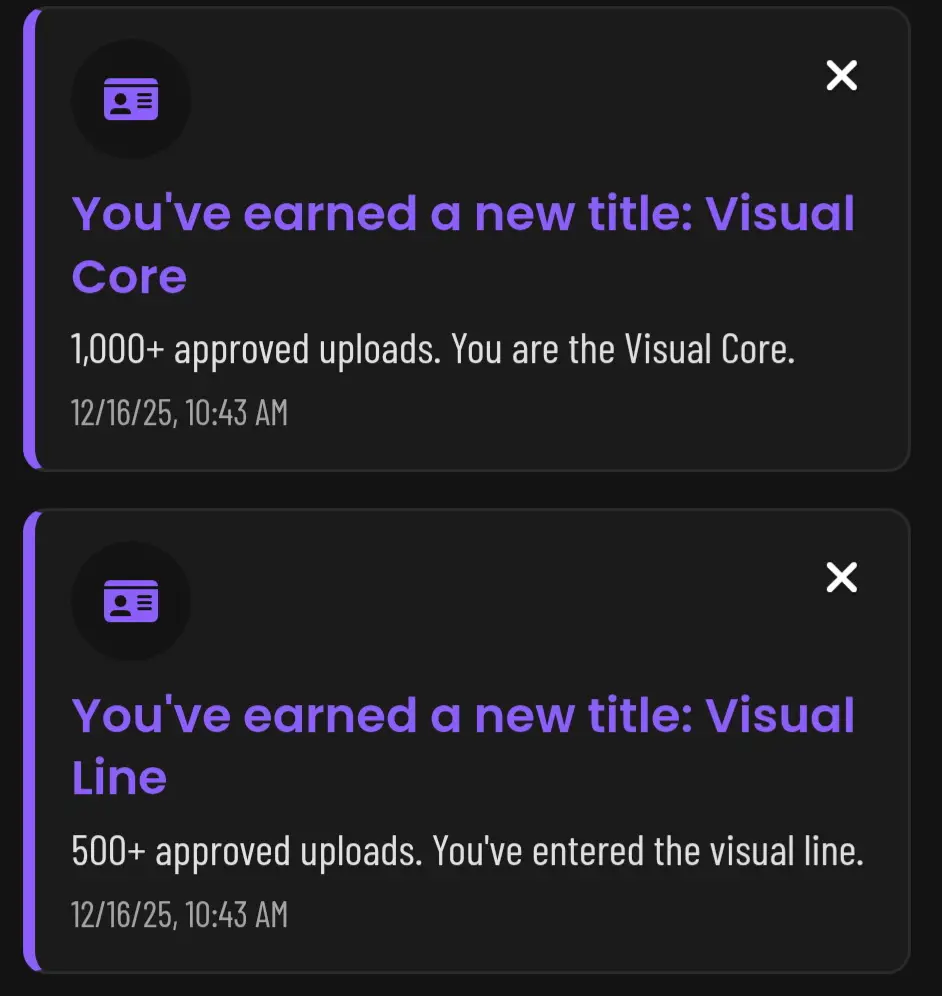Click the timestamp under the Visual Line notification
Viewport: 942px width, 996px height.
[x=179, y=913]
